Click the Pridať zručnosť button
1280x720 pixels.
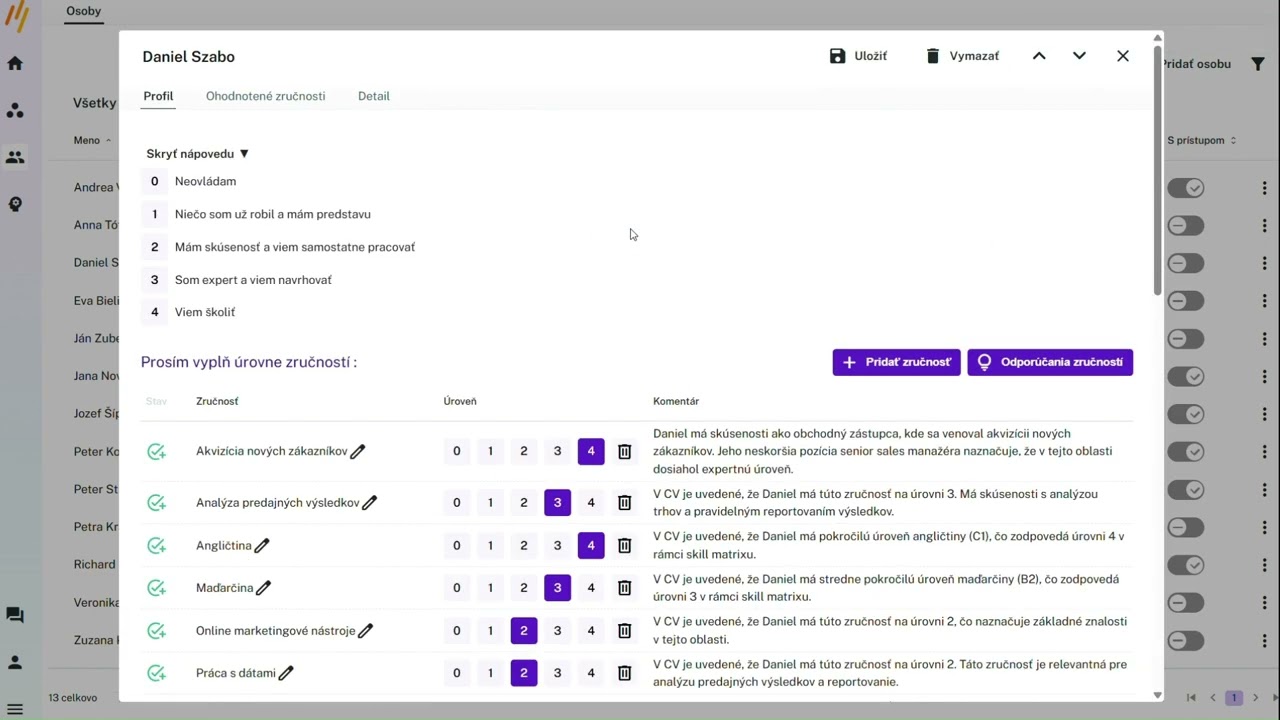(x=897, y=362)
